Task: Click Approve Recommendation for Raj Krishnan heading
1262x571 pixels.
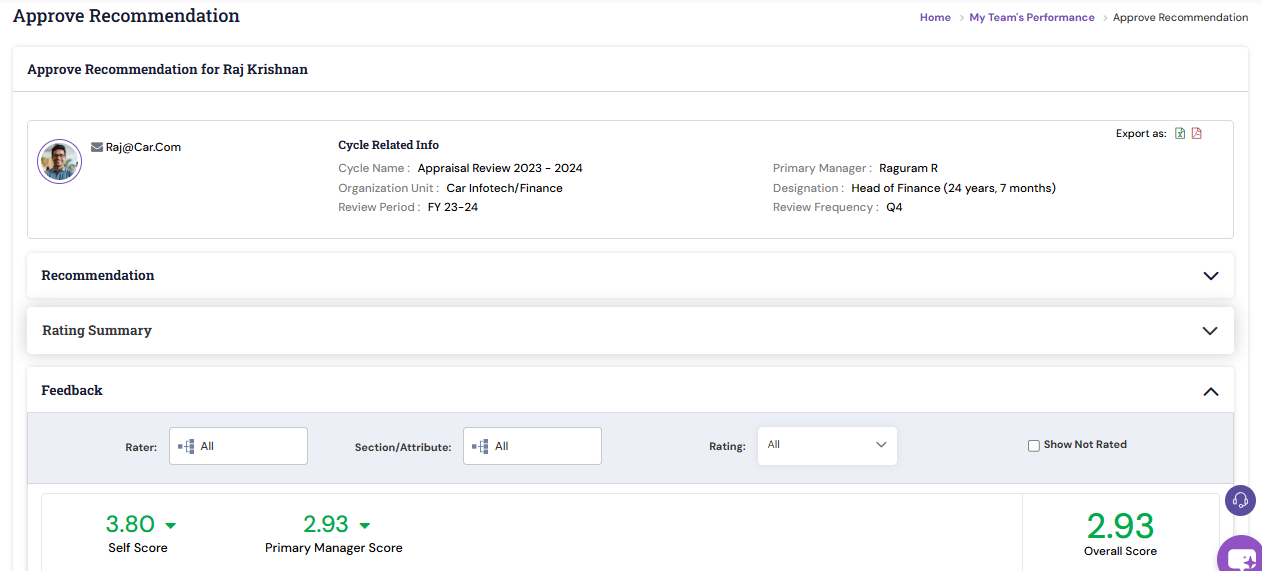Action: (167, 70)
